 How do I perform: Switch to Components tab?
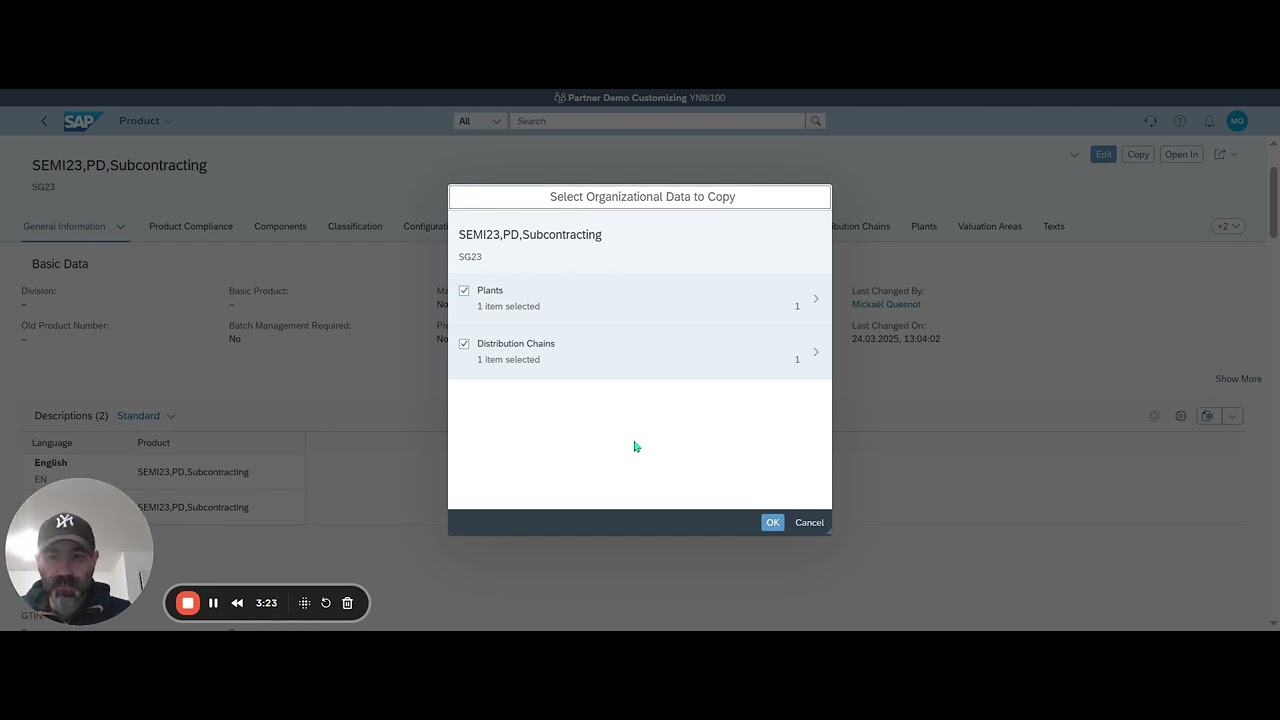pyautogui.click(x=280, y=227)
